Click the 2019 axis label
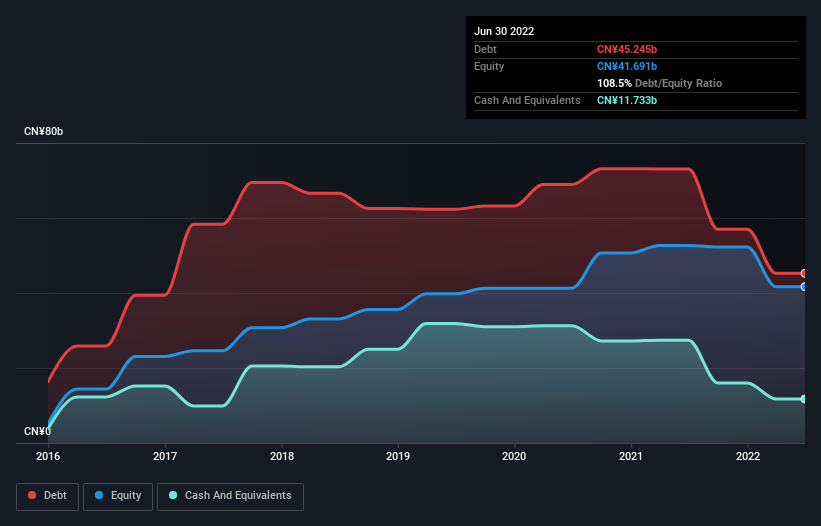Image resolution: width=821 pixels, height=526 pixels. point(398,456)
